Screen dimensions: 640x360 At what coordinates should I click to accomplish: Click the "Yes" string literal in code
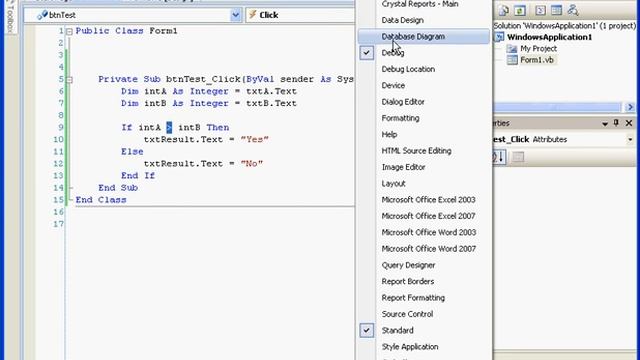tap(254, 140)
